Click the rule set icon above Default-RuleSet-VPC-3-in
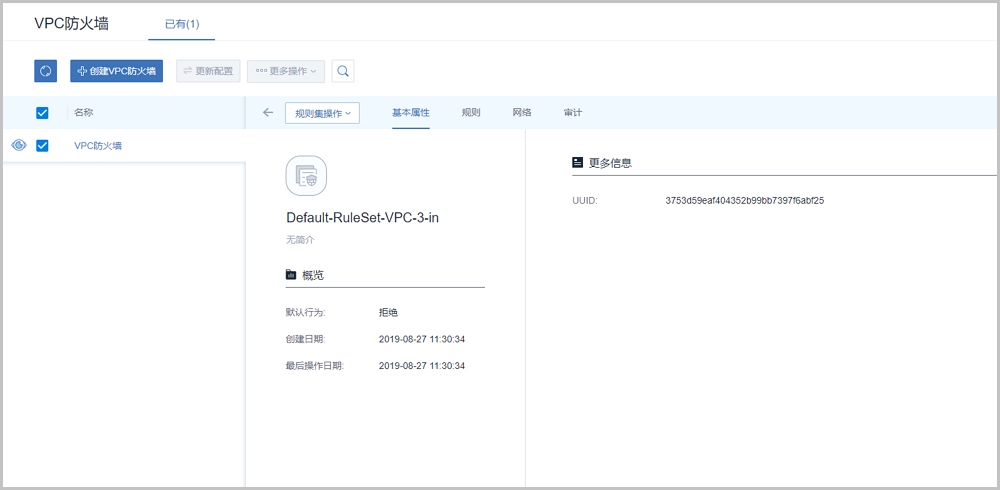This screenshot has width=1000, height=490. 306,176
